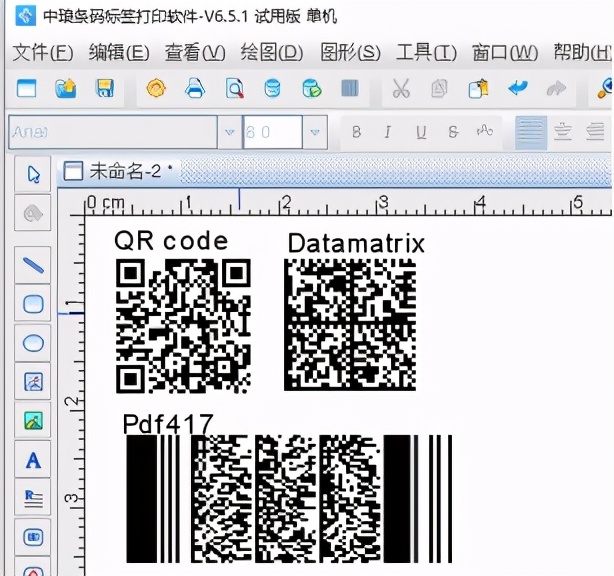Select the QR code text label
Screen dimensions: 614x576
[171, 240]
